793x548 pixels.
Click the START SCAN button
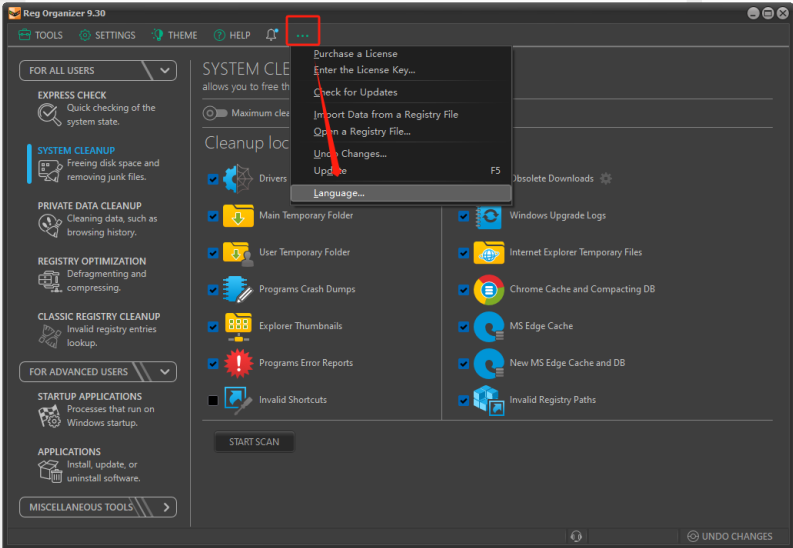[x=254, y=442]
